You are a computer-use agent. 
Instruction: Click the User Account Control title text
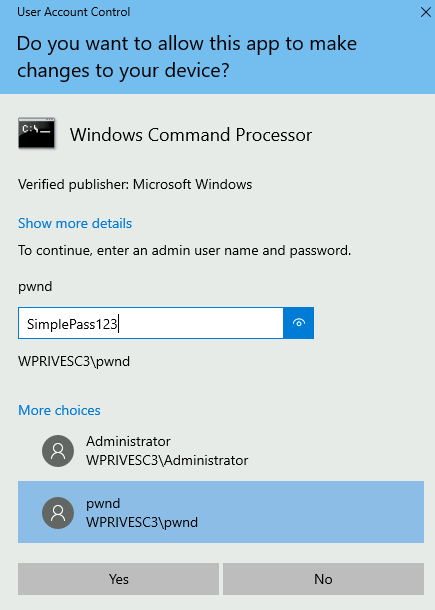point(74,12)
